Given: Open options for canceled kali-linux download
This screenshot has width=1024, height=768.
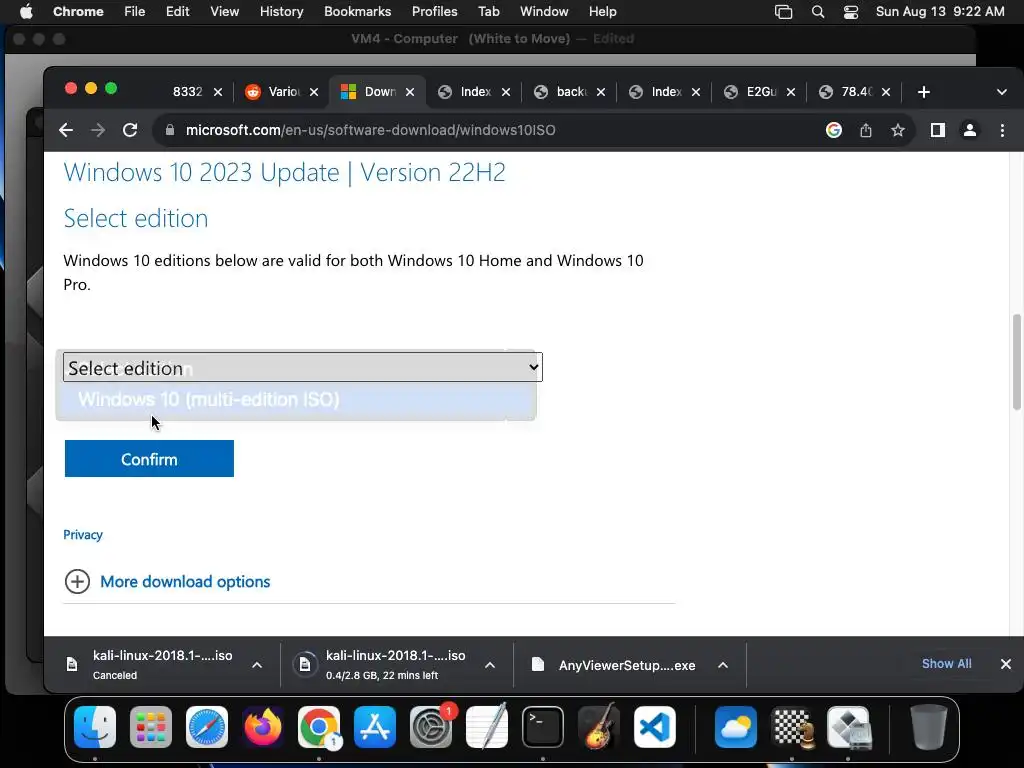Looking at the screenshot, I should point(257,665).
